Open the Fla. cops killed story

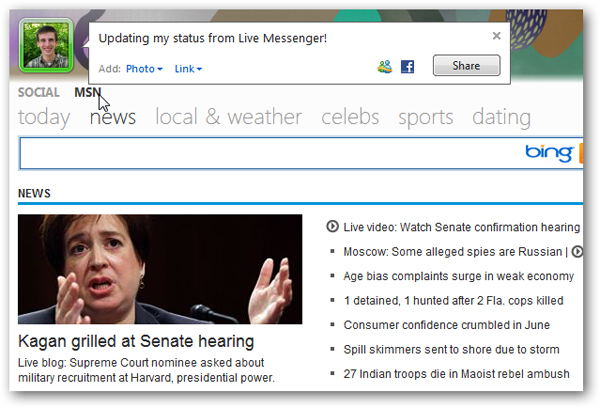click(453, 301)
